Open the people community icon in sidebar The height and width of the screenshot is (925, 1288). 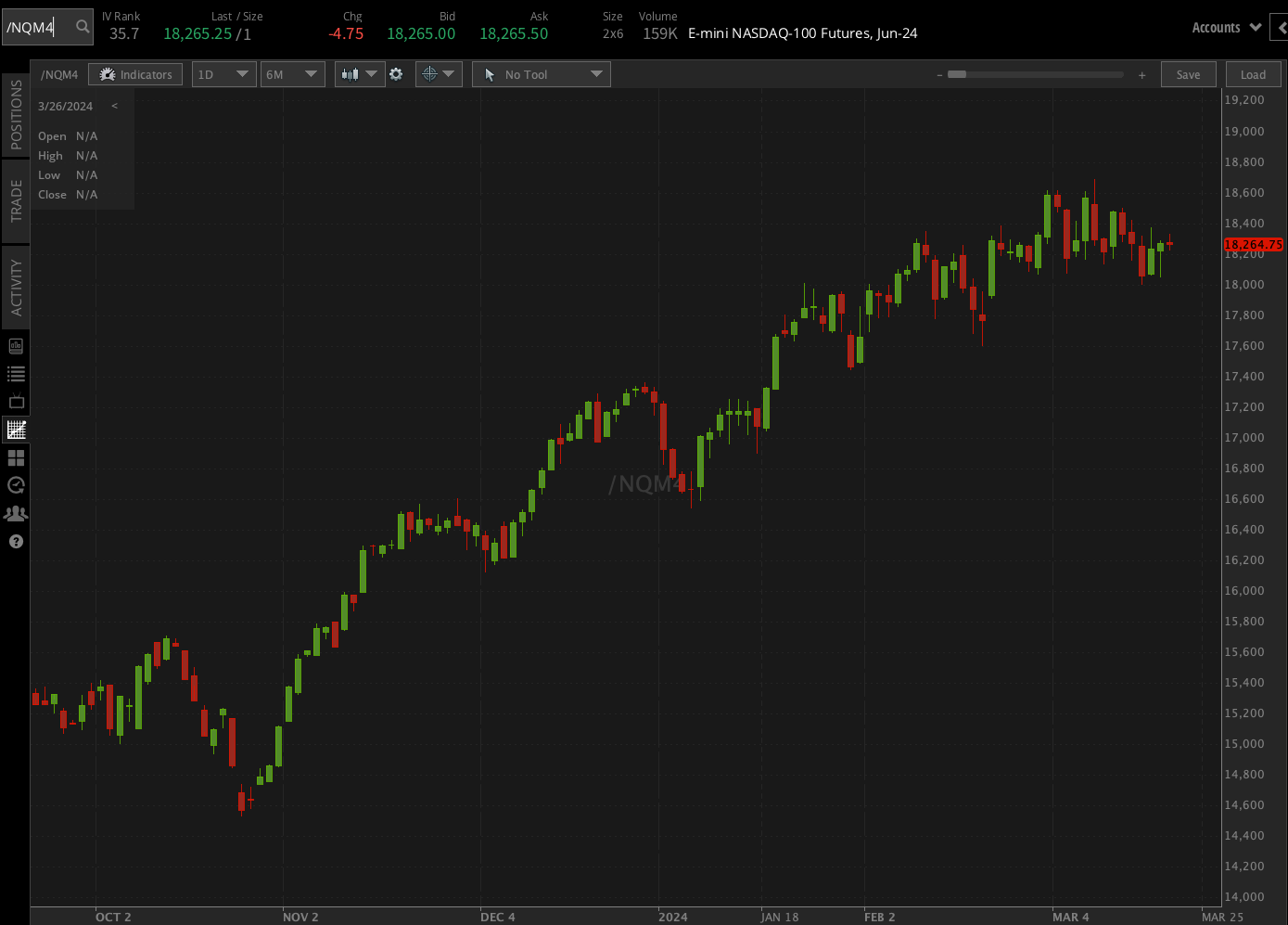pos(16,513)
